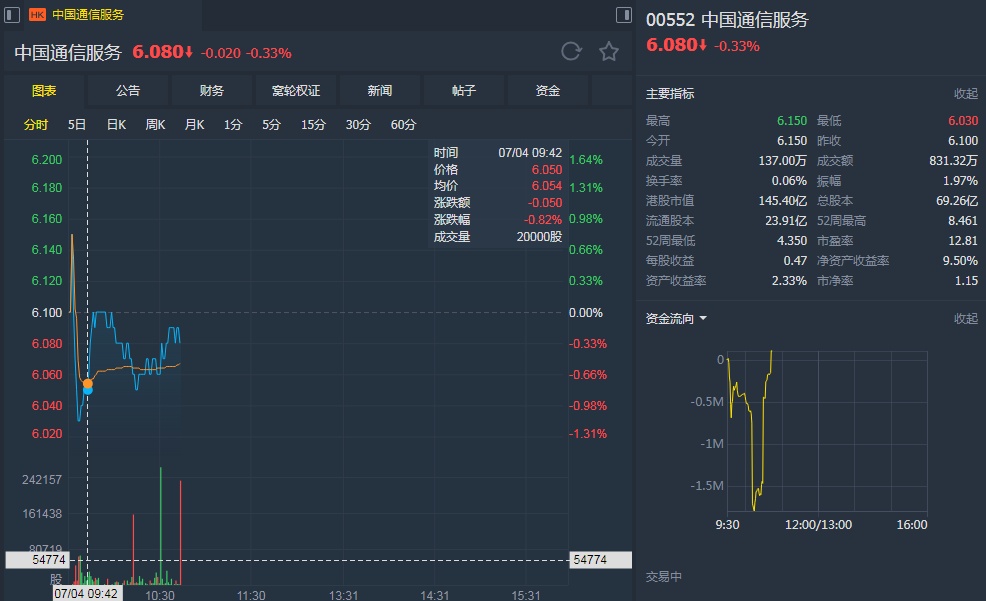Choose the 15分 interval
This screenshot has width=986, height=601.
[313, 125]
